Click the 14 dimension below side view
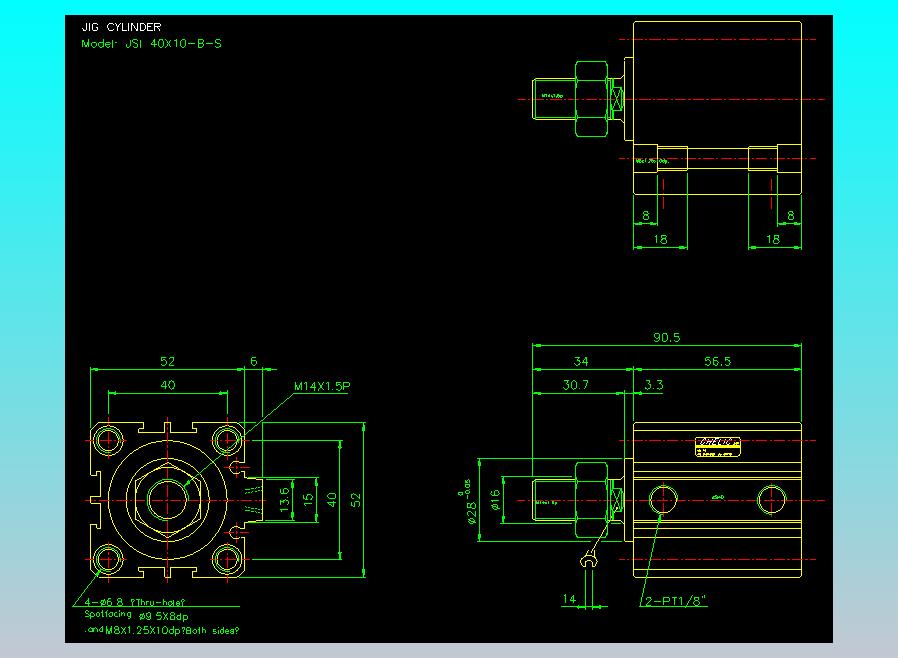This screenshot has width=898, height=658. click(x=570, y=600)
